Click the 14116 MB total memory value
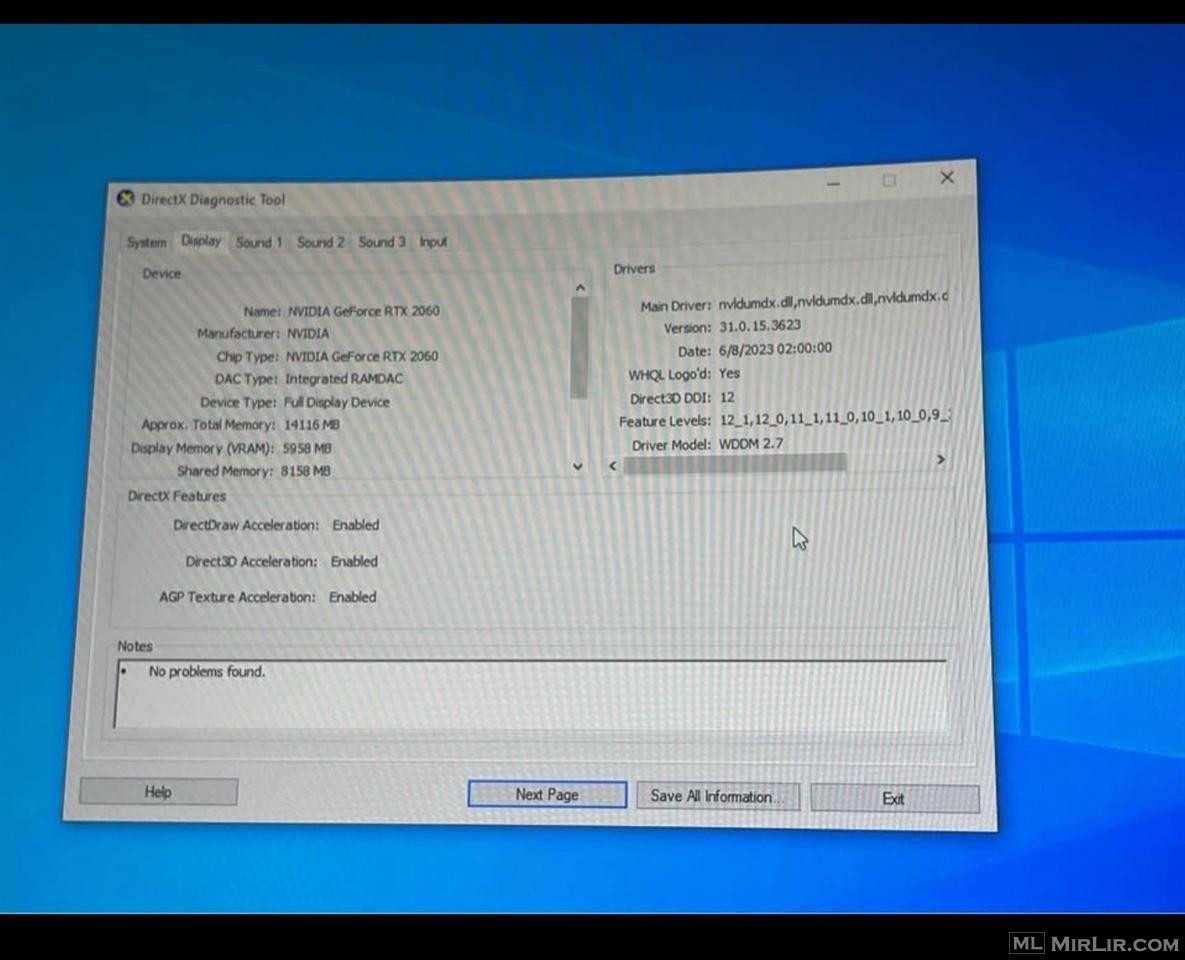This screenshot has height=960, width=1185. (x=311, y=425)
